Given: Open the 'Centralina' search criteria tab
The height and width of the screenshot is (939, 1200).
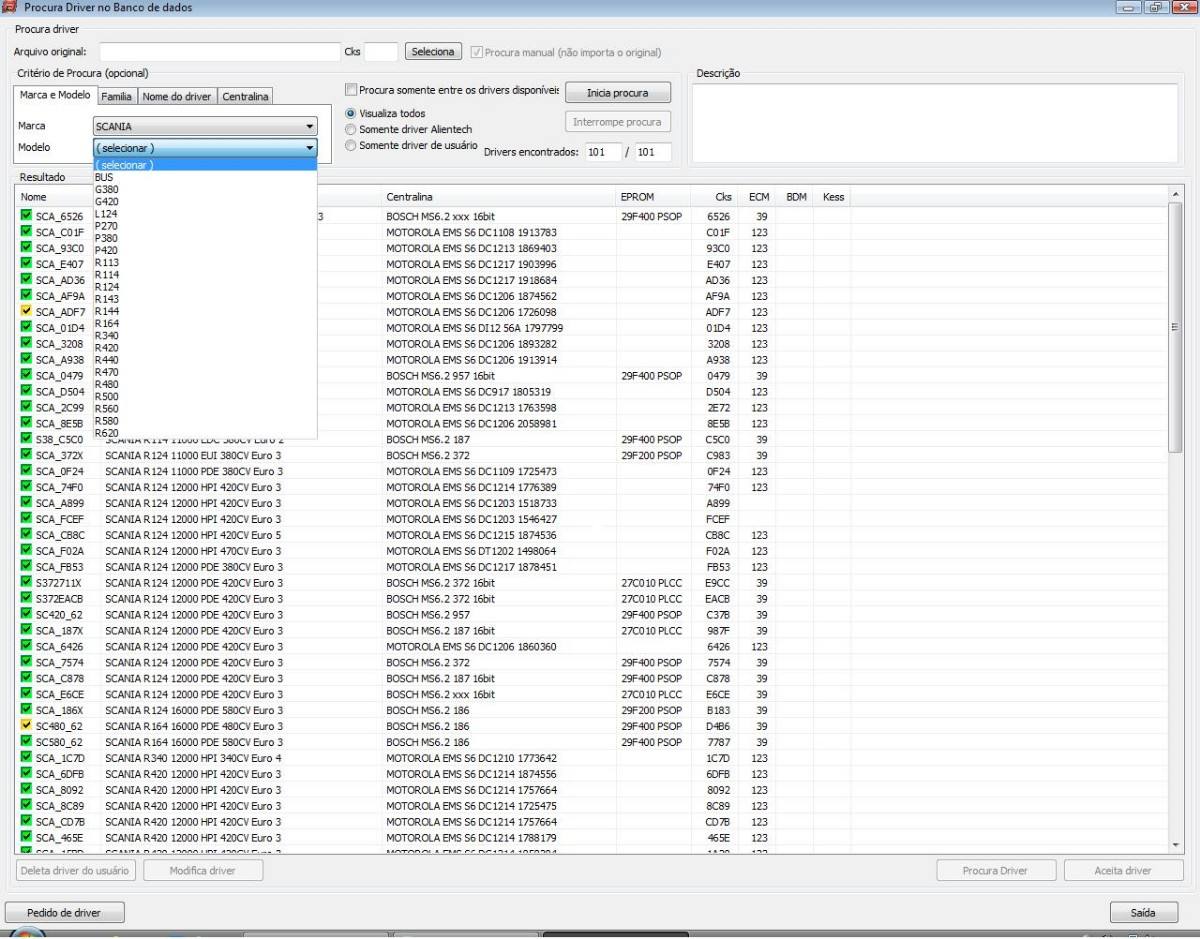Looking at the screenshot, I should (x=245, y=97).
